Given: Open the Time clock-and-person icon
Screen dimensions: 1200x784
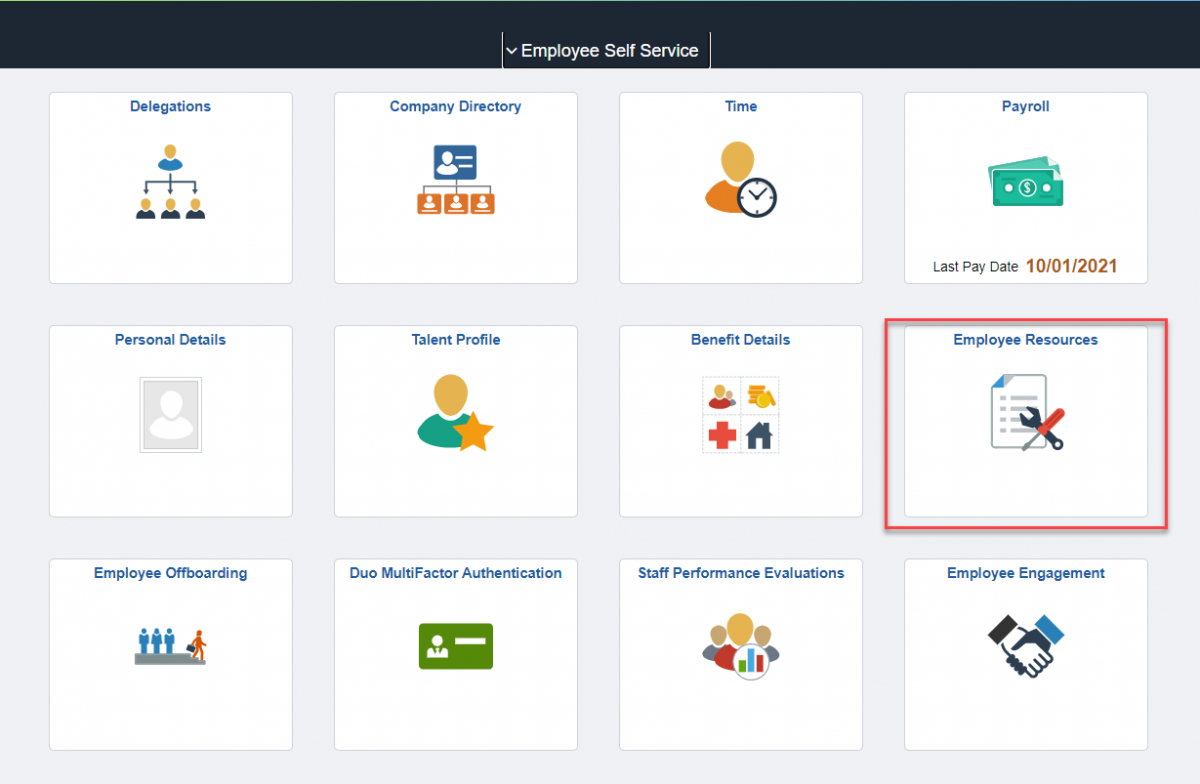Looking at the screenshot, I should click(740, 179).
